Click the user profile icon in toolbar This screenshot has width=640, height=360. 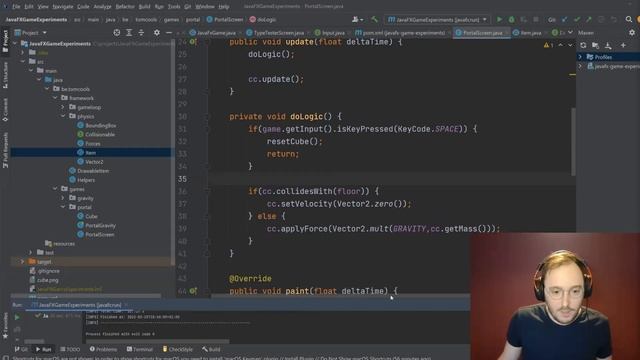tap(357, 19)
